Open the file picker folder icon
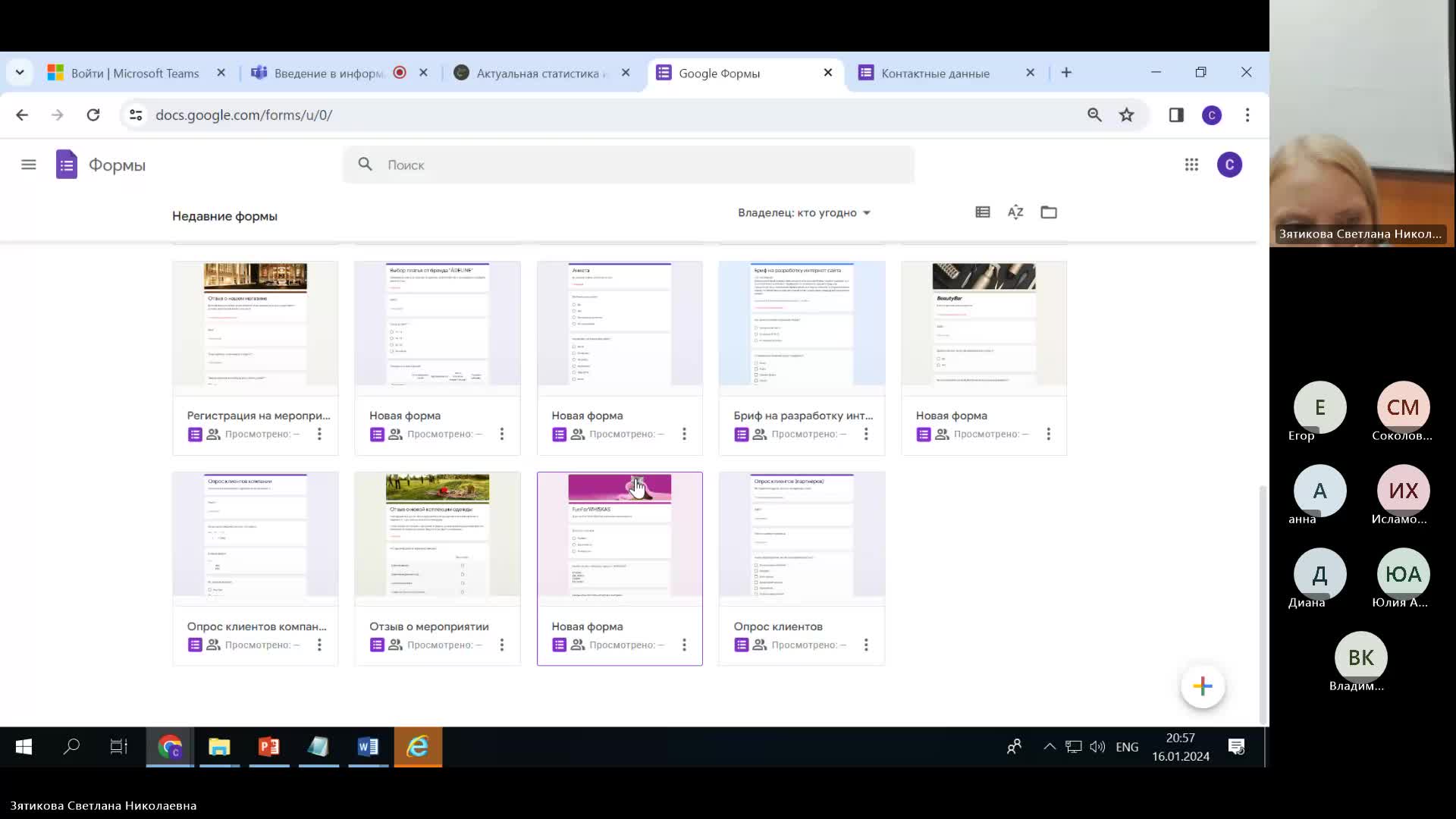This screenshot has height=819, width=1456. tap(1049, 212)
